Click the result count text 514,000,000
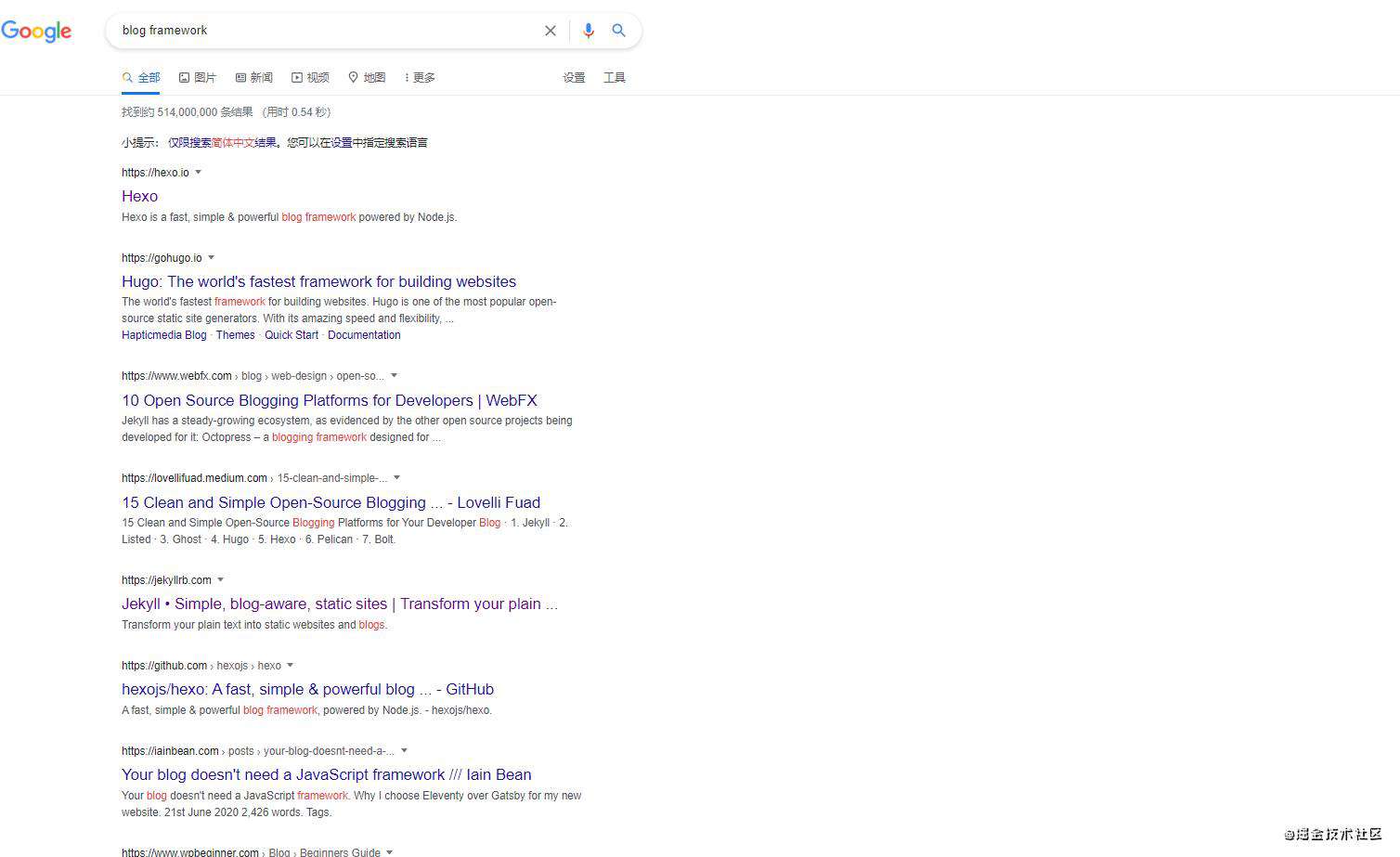The image size is (1400, 857). pos(187,112)
